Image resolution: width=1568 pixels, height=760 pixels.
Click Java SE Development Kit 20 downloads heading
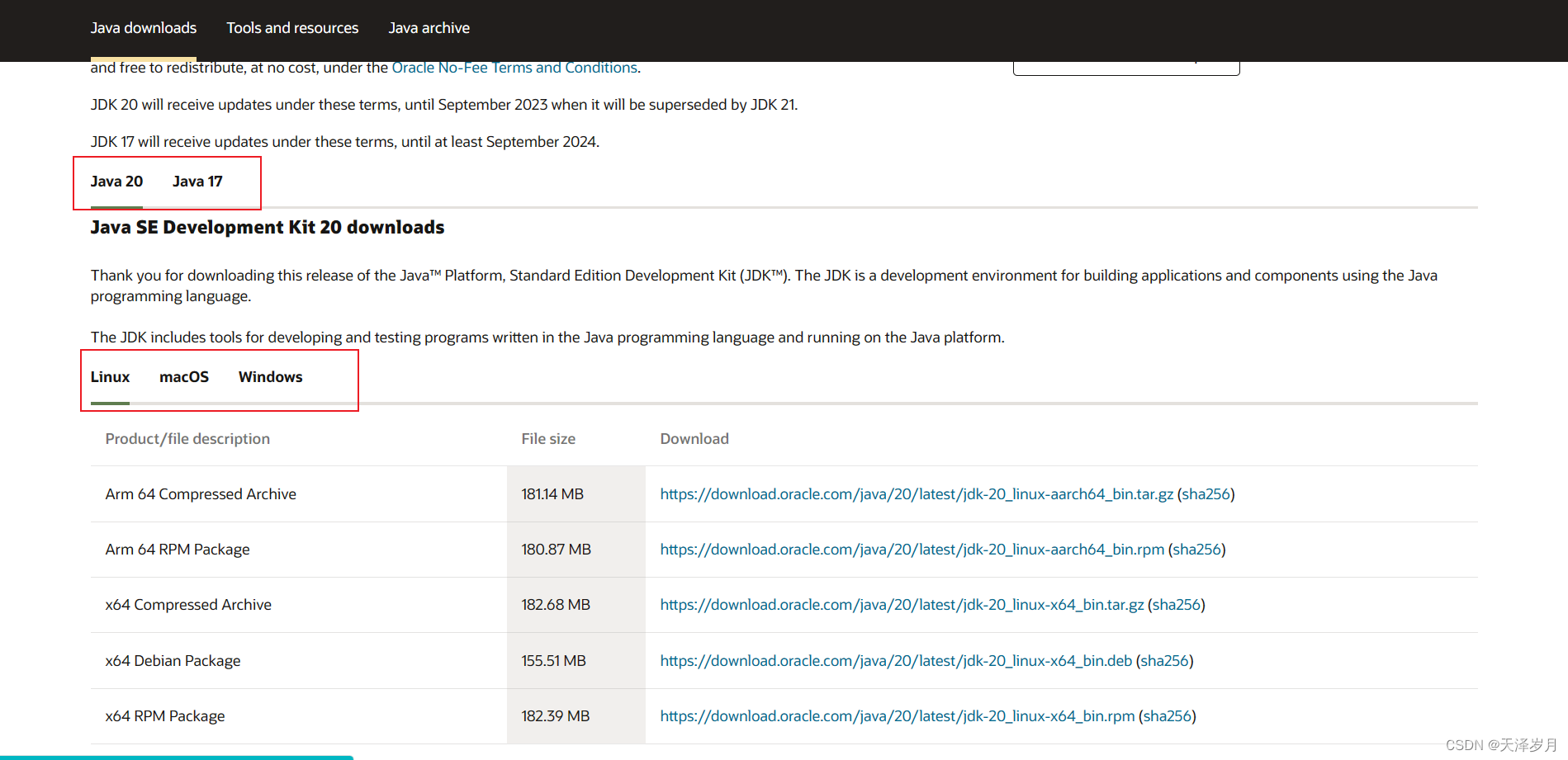click(268, 228)
